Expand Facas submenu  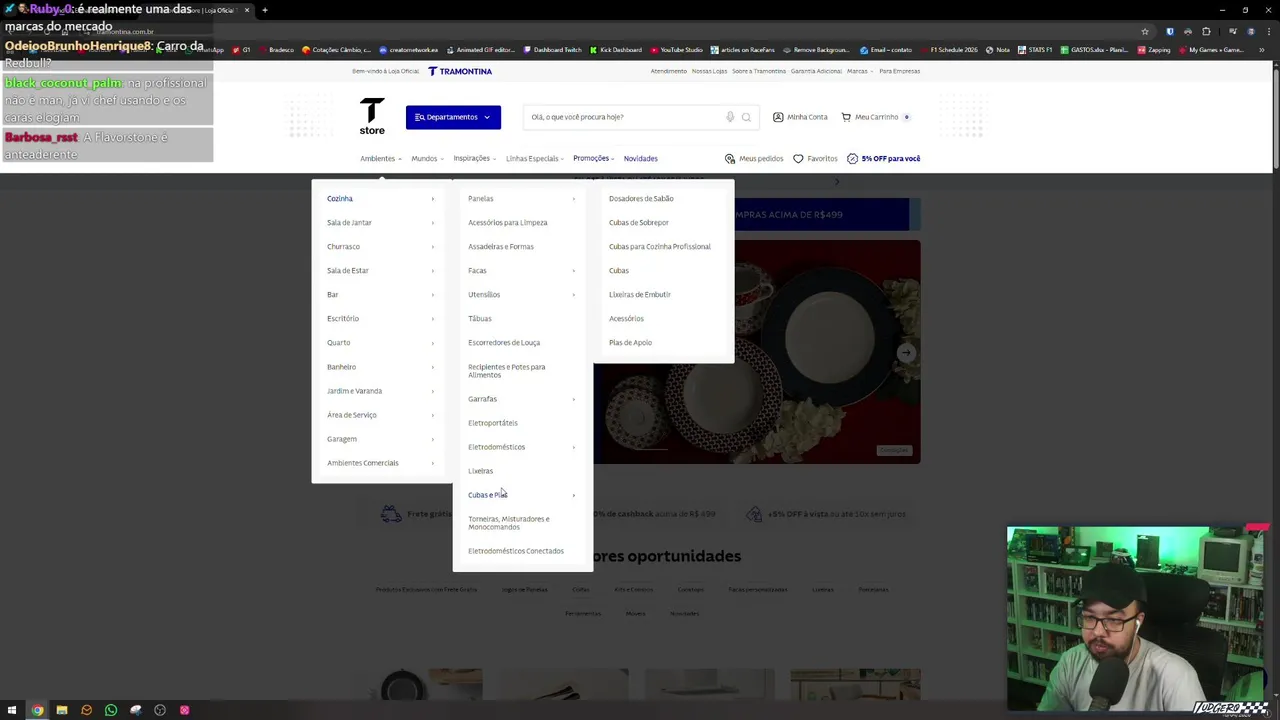522,270
